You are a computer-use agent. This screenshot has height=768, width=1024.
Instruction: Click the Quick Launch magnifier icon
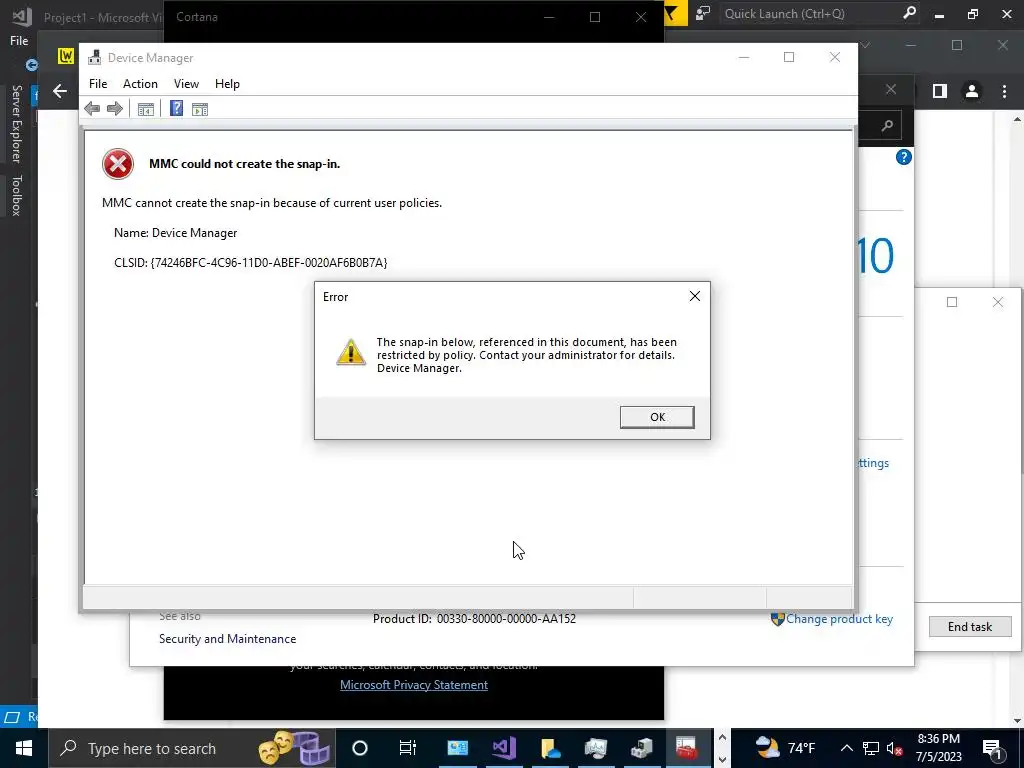point(909,13)
